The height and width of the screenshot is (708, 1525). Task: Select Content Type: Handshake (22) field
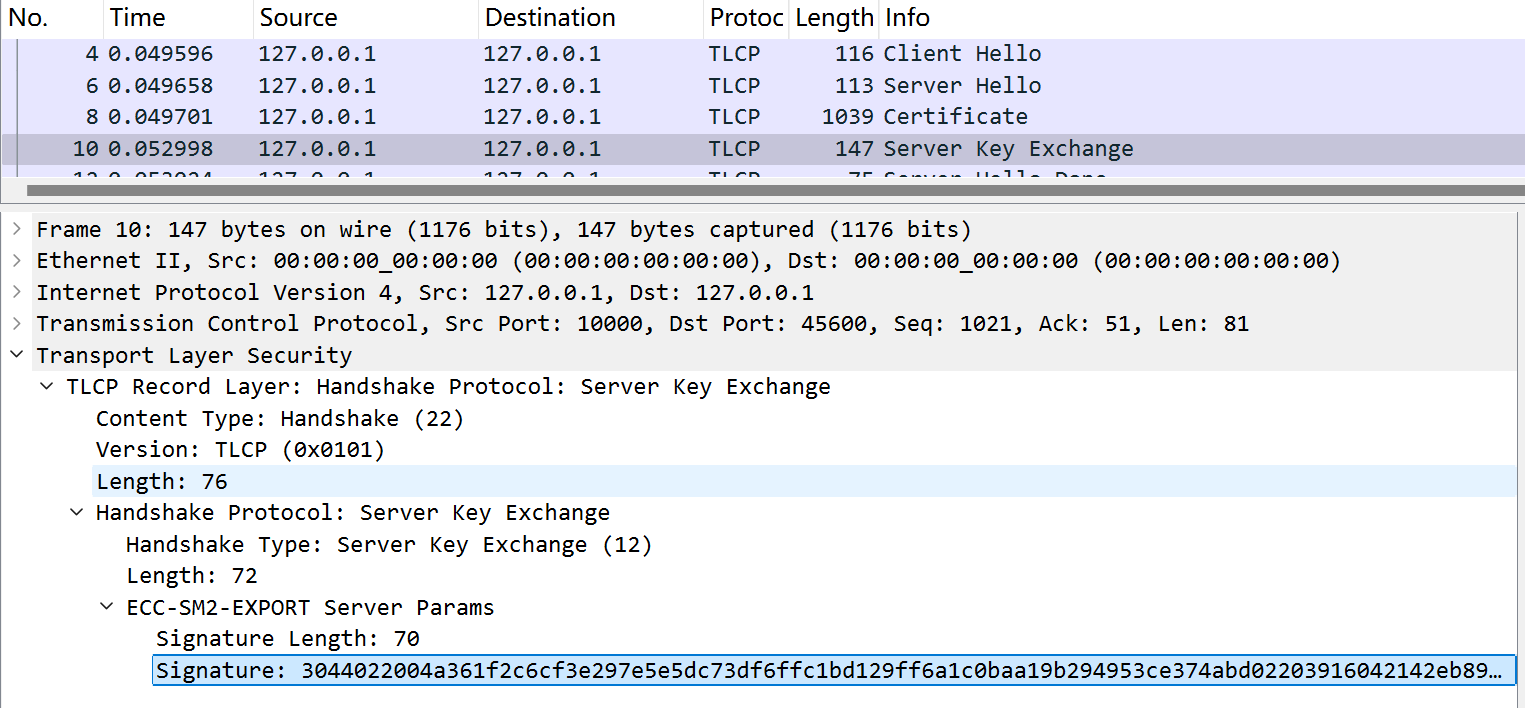coord(280,419)
